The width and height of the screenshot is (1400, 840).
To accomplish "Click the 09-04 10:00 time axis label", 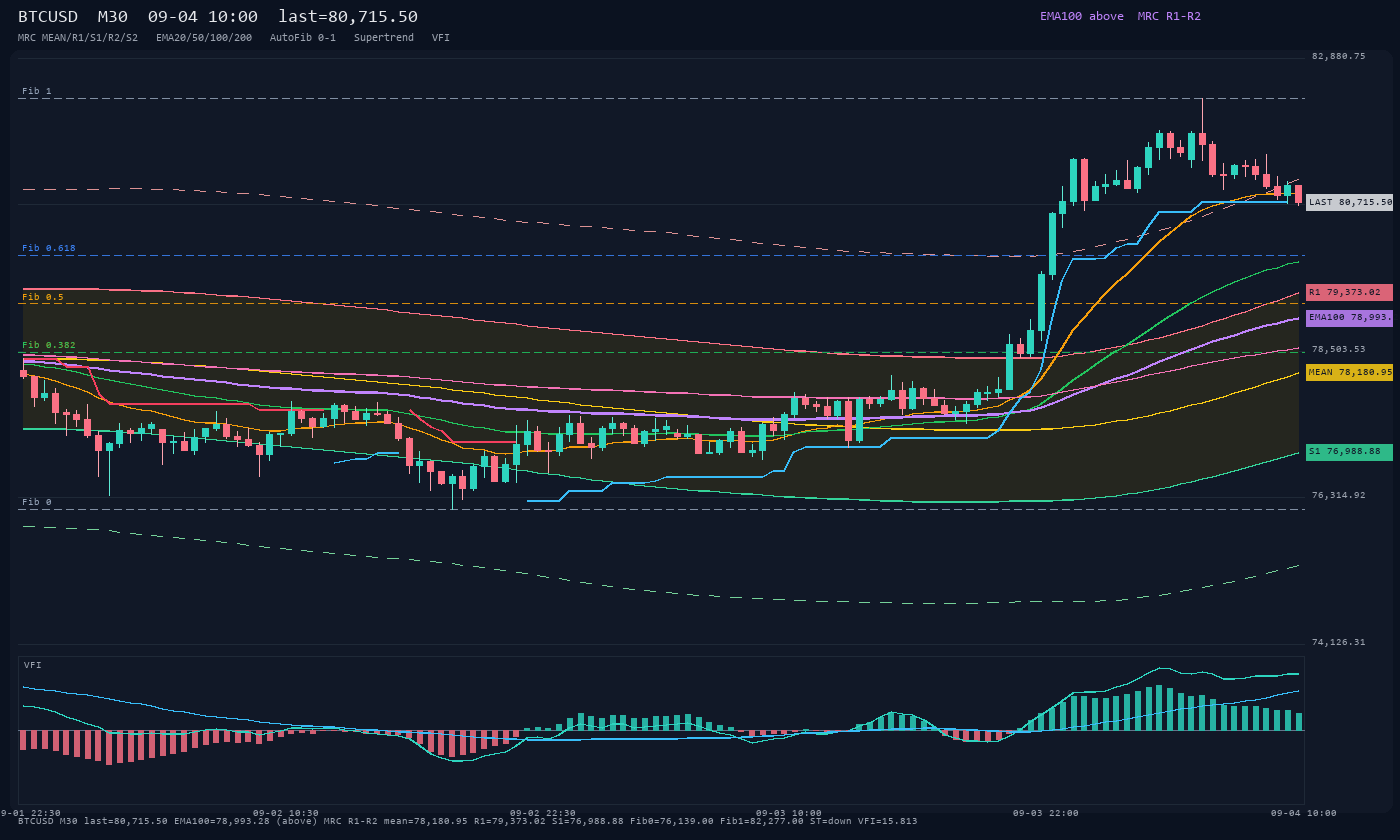I will (x=1303, y=813).
